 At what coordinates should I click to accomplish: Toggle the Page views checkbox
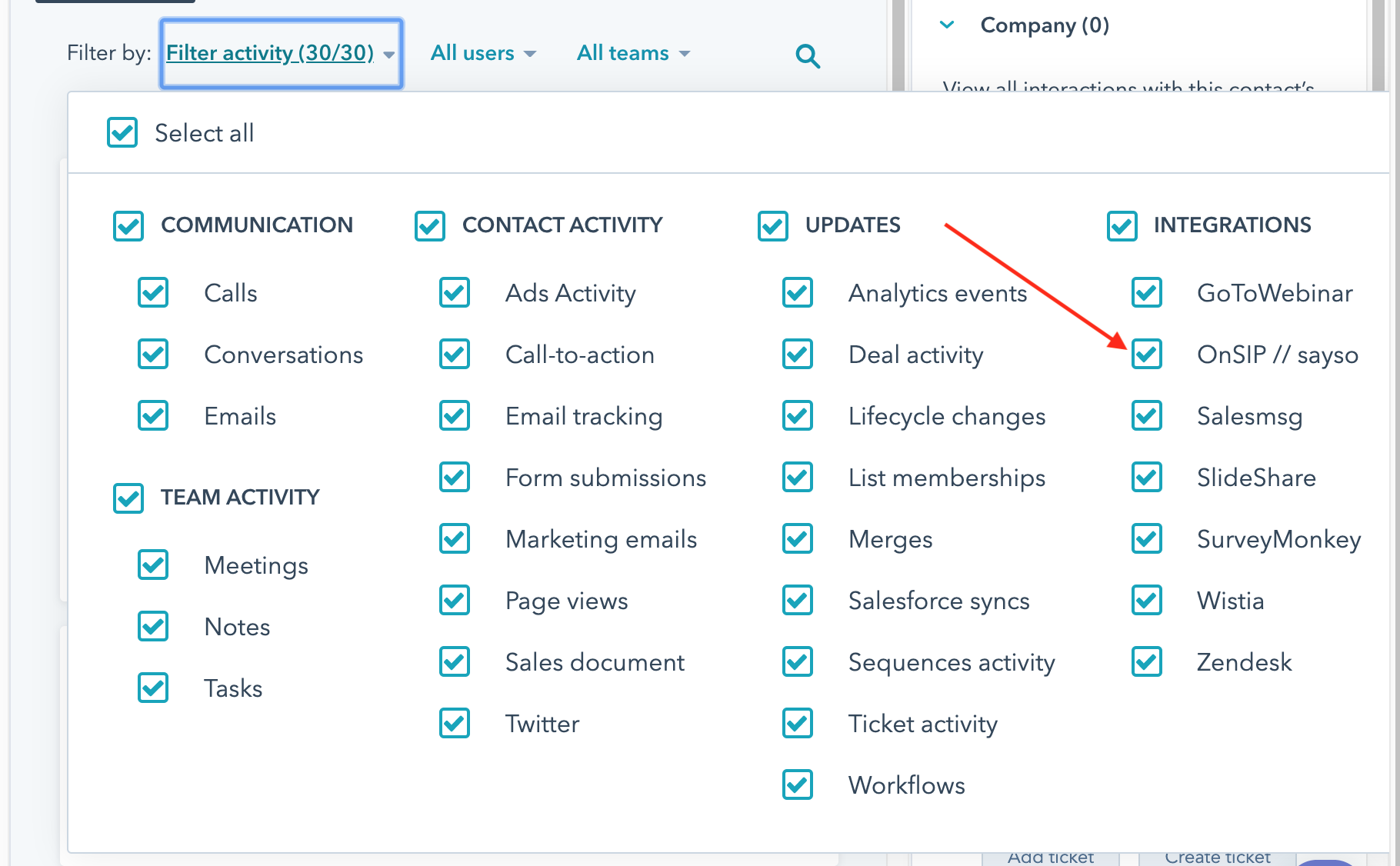(455, 600)
